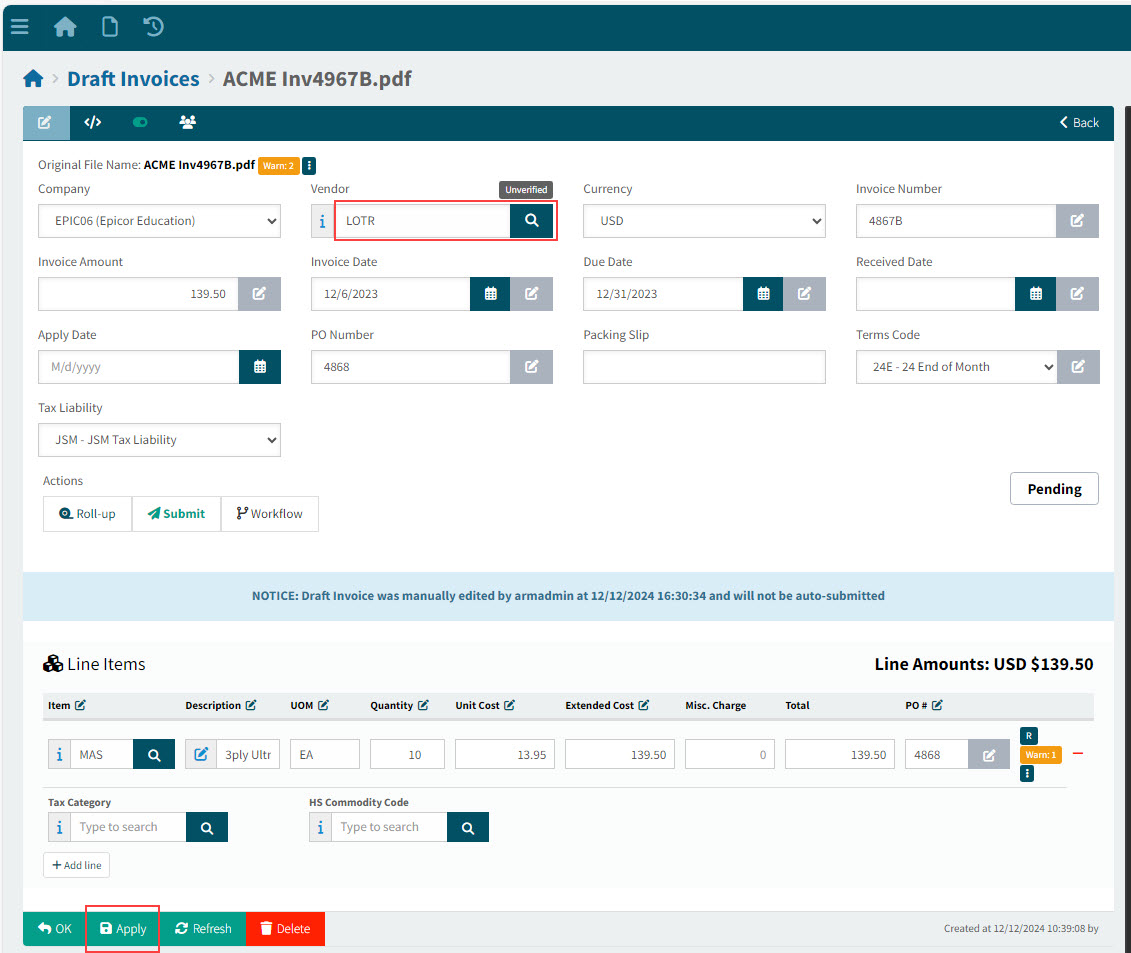The height and width of the screenshot is (953, 1131).
Task: Open the Currency dropdown showing USD
Action: point(704,221)
